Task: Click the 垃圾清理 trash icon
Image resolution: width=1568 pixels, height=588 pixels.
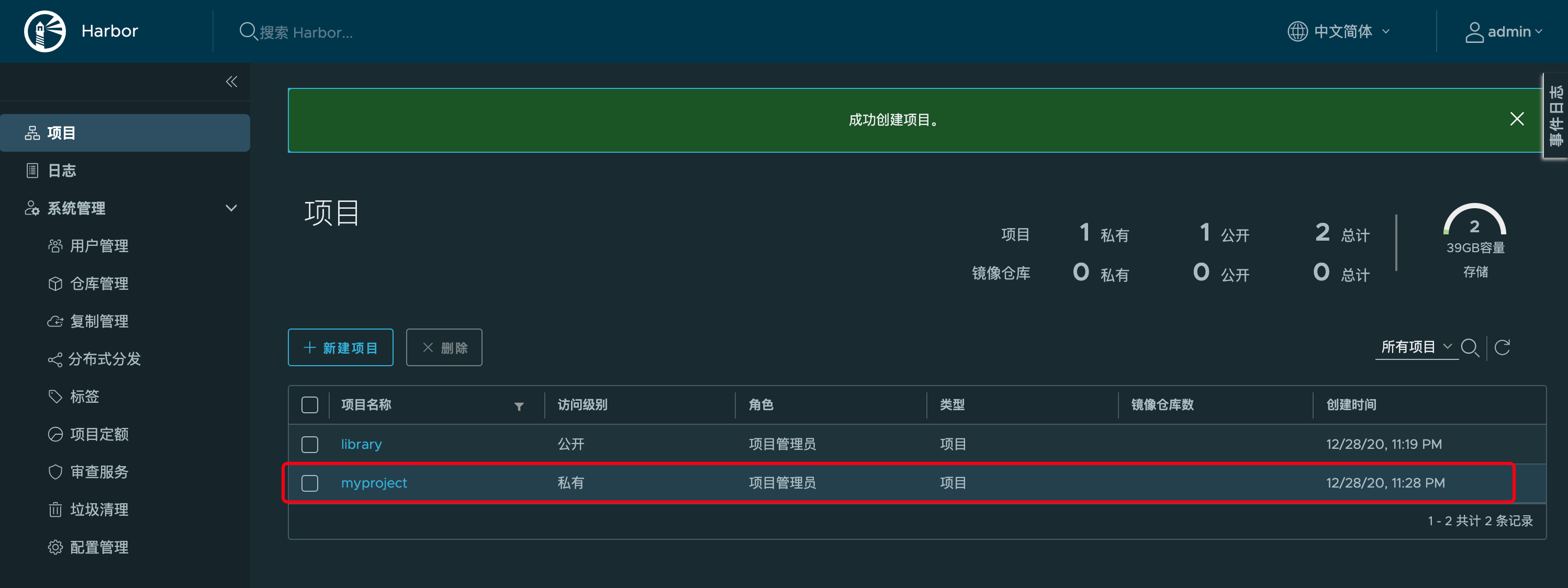Action: click(x=55, y=510)
